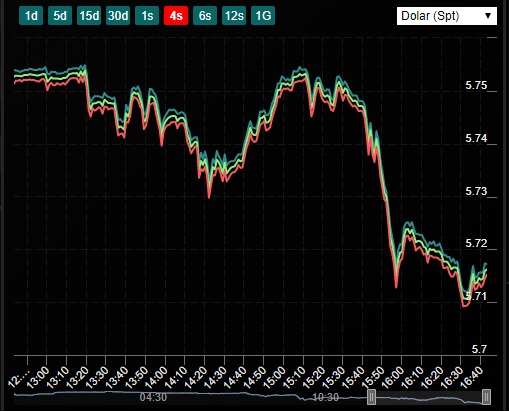Switch chart to 5d range
Viewport: 509px width, 412px height.
[x=60, y=16]
